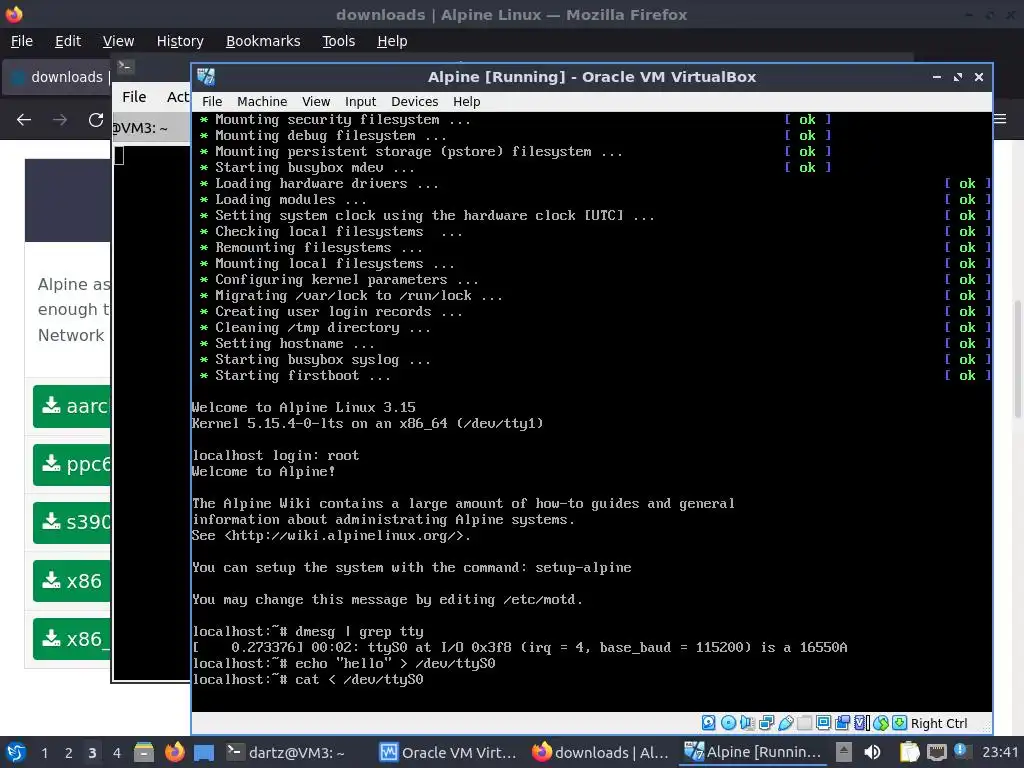The height and width of the screenshot is (768, 1024).
Task: Switch to workspace 1 in the taskbar pager
Action: coord(44,753)
